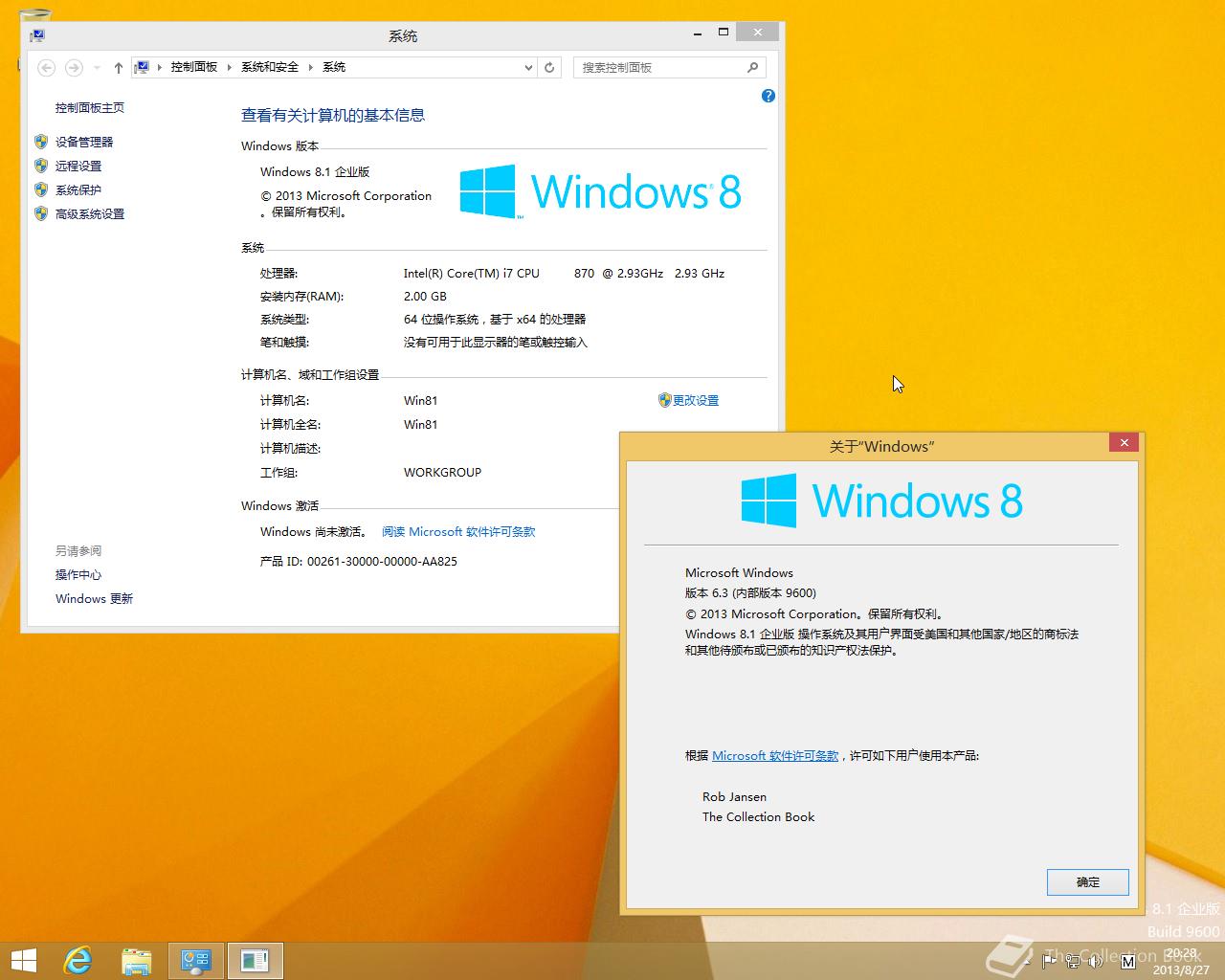Switch to the Control Panel taskbar item

point(196,960)
